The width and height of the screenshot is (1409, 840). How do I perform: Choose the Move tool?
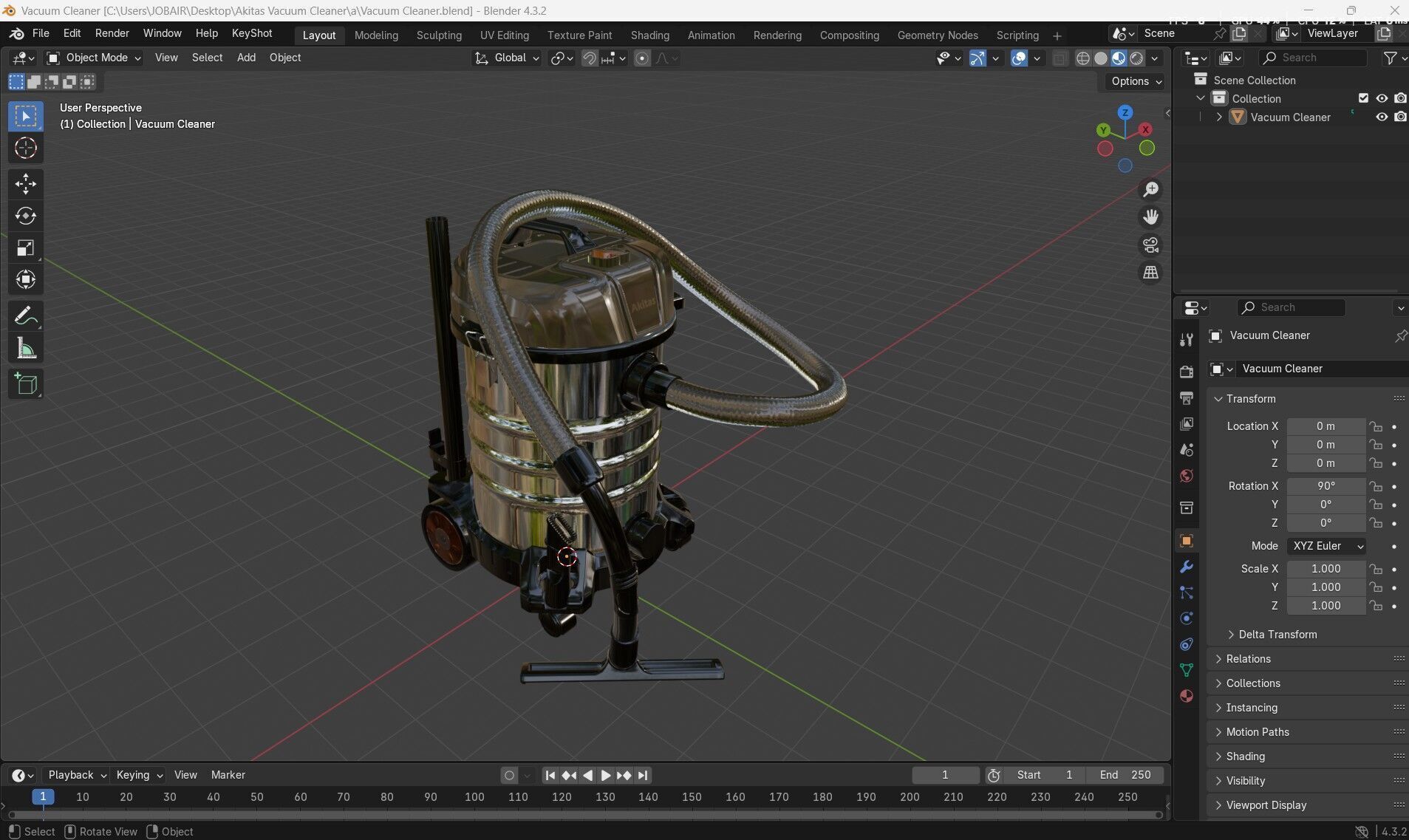coord(26,184)
